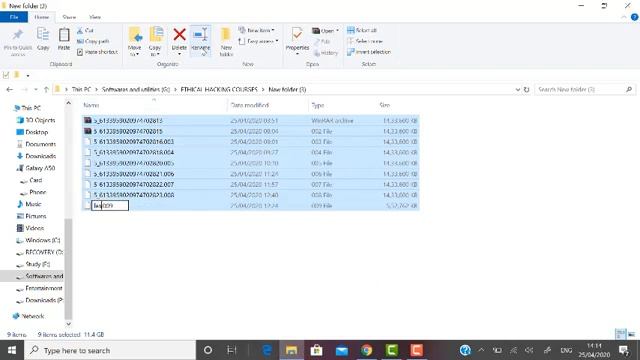Expand the address bar history dropdown
Viewport: 640px width, 360px height.
click(x=518, y=89)
